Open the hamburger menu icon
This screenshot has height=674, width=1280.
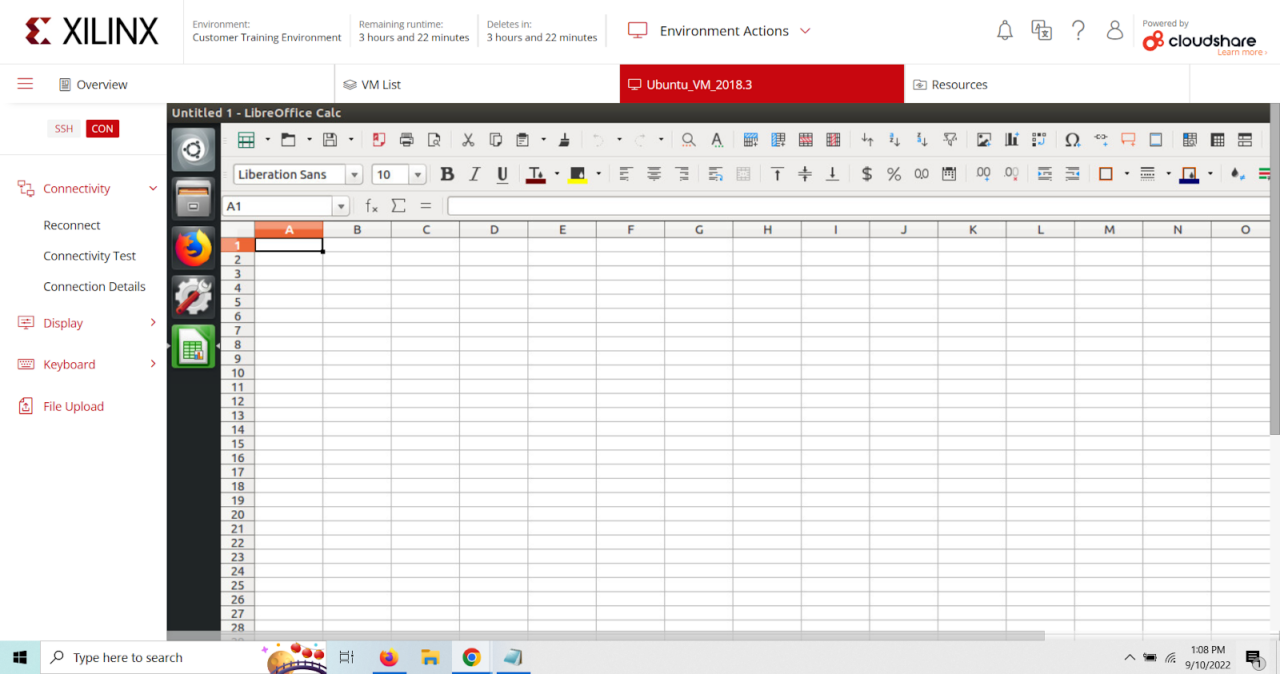(x=25, y=84)
